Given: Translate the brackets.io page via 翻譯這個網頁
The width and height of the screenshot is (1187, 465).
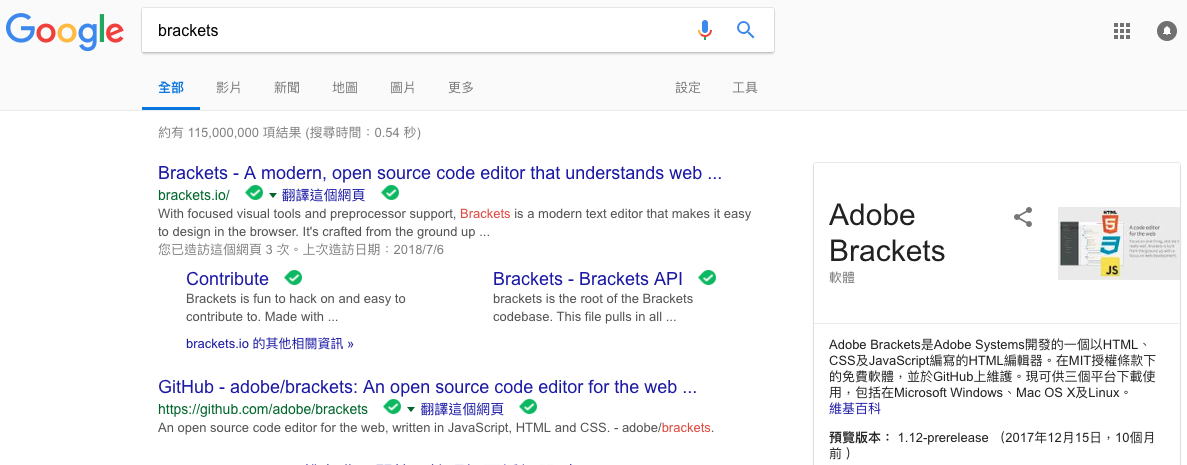Looking at the screenshot, I should 324,195.
